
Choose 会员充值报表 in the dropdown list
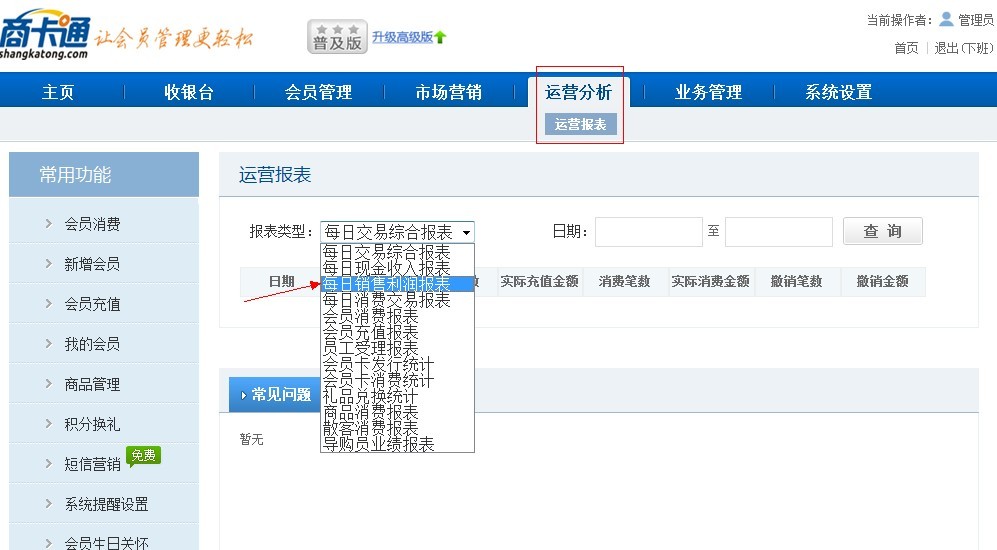coord(370,332)
